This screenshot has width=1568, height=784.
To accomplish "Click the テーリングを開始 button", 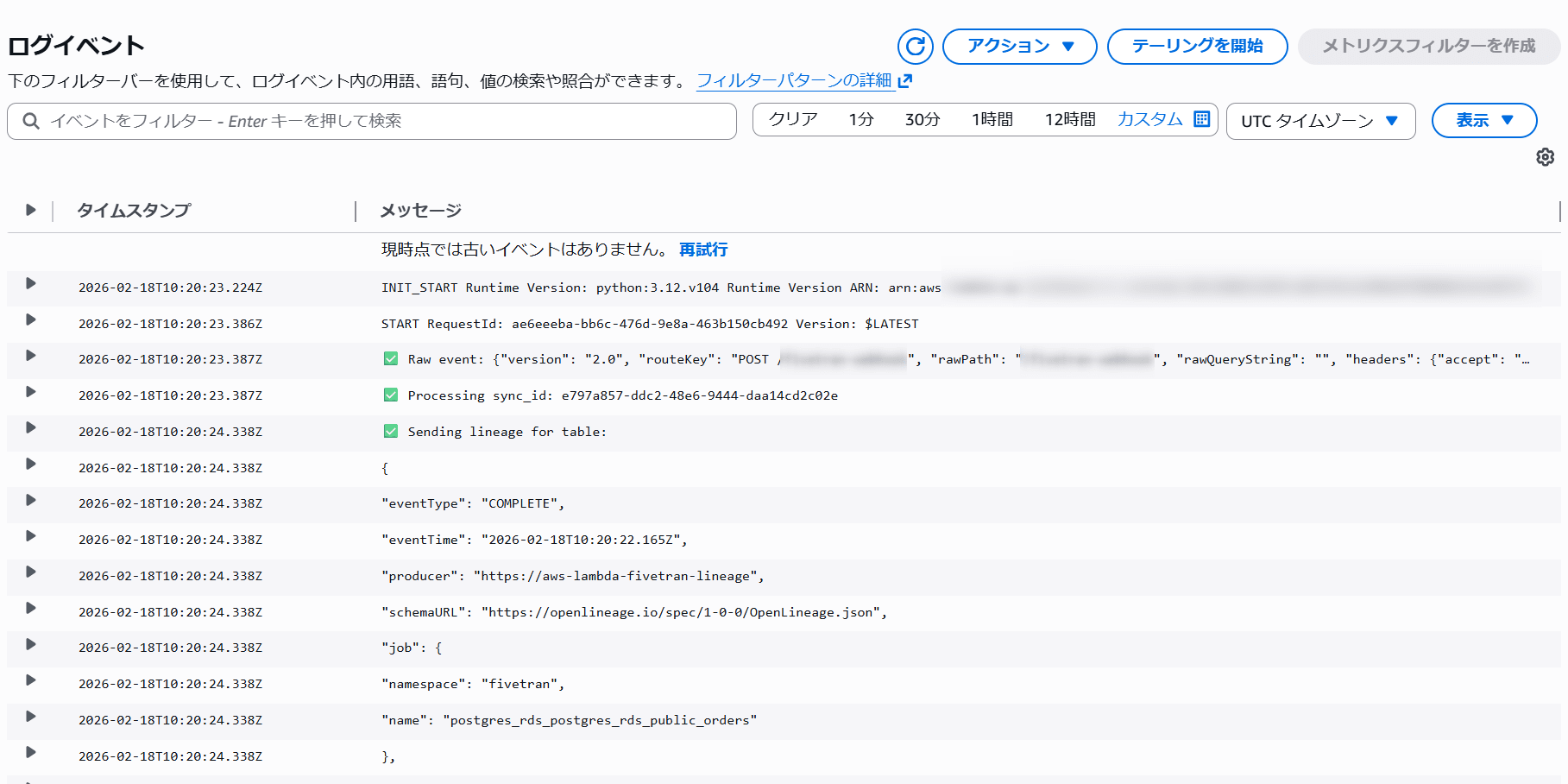I will (x=1197, y=47).
